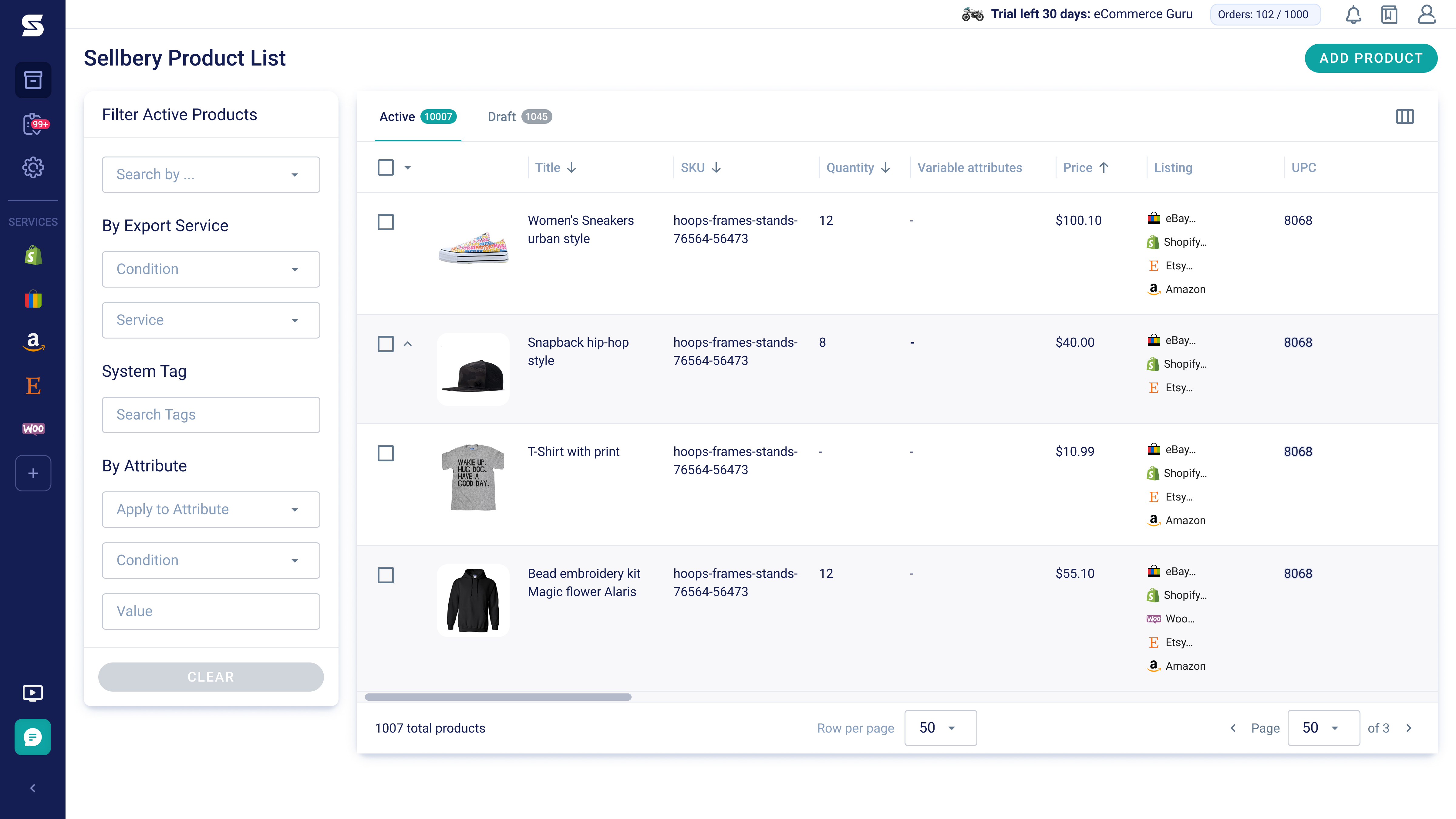Check the Women's Sneakers row checkbox
Image resolution: width=1456 pixels, height=819 pixels.
(x=387, y=221)
